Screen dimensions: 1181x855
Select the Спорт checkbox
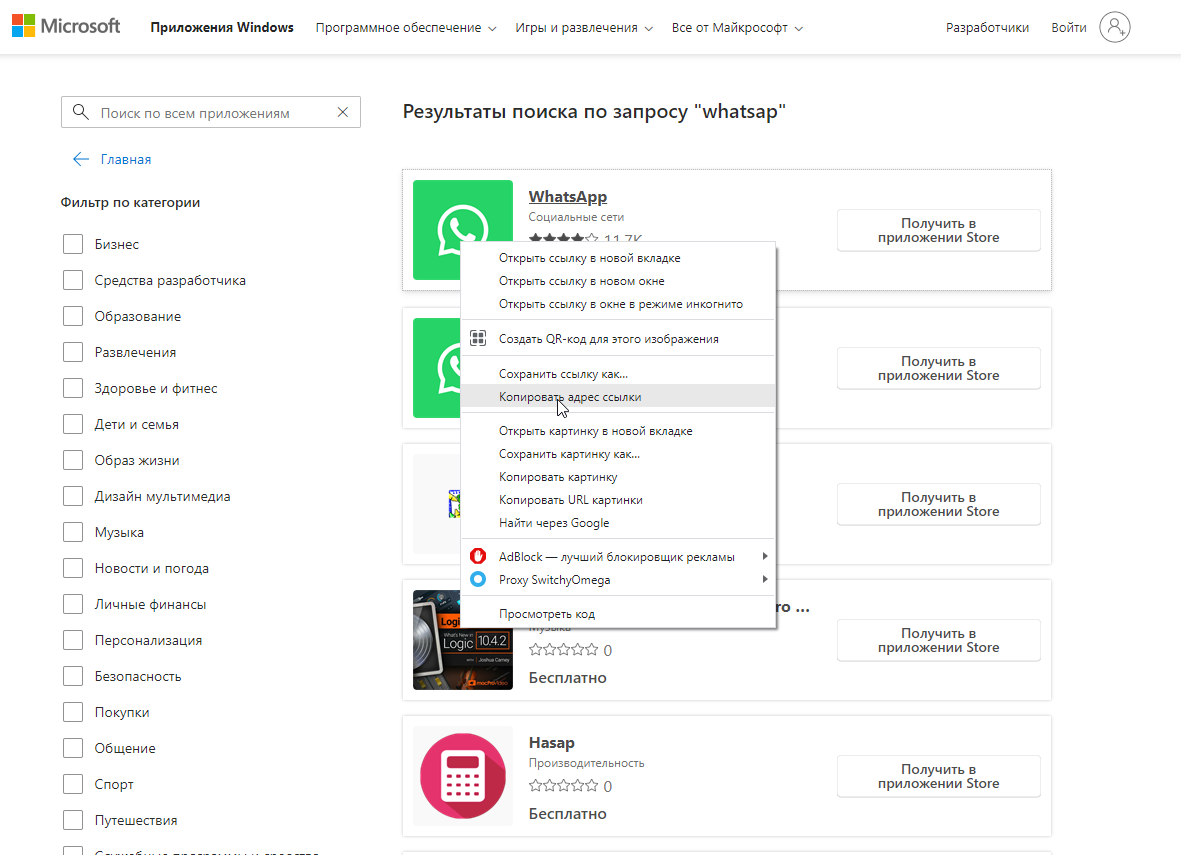(73, 784)
